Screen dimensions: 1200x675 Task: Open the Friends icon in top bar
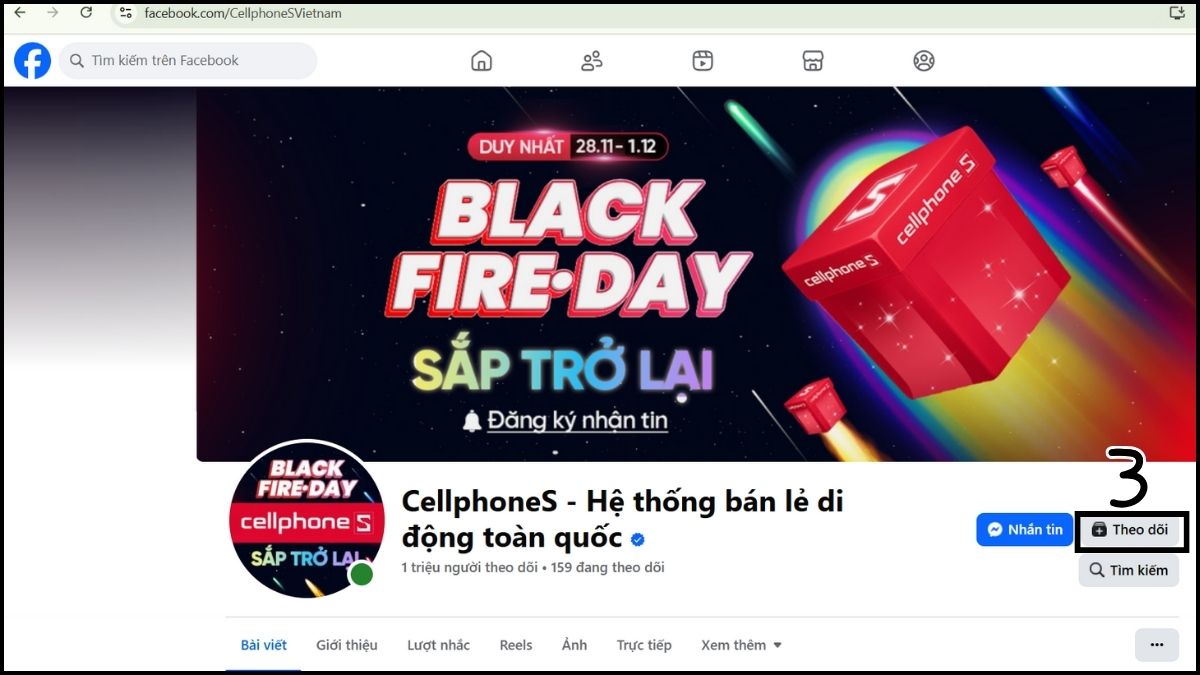coord(592,61)
